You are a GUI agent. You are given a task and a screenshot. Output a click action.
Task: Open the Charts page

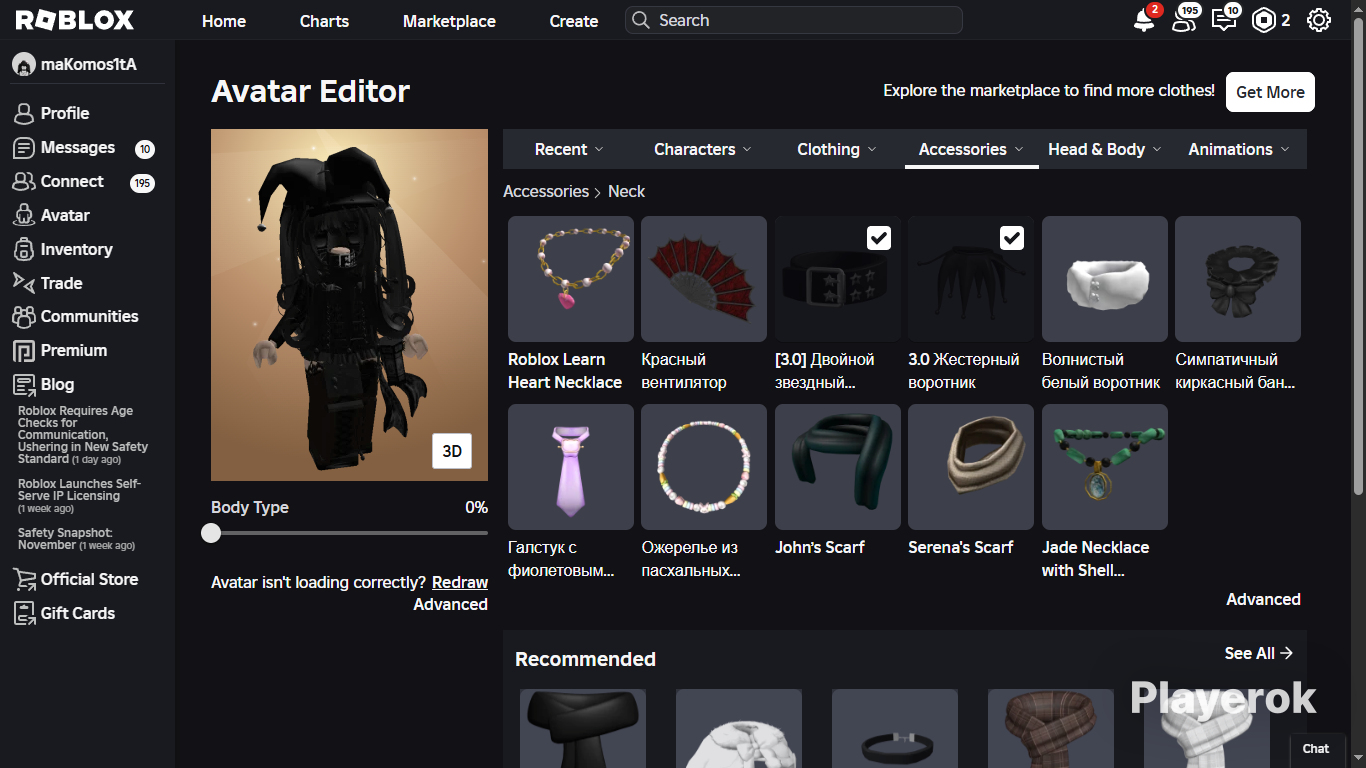[324, 21]
